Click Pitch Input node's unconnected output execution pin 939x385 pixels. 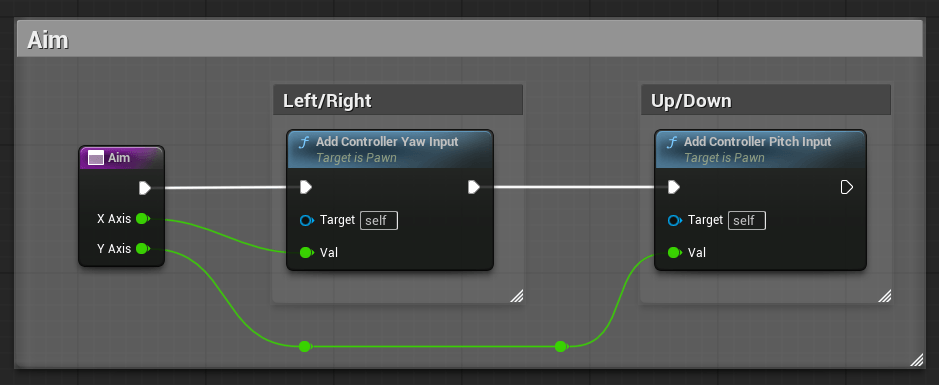846,187
